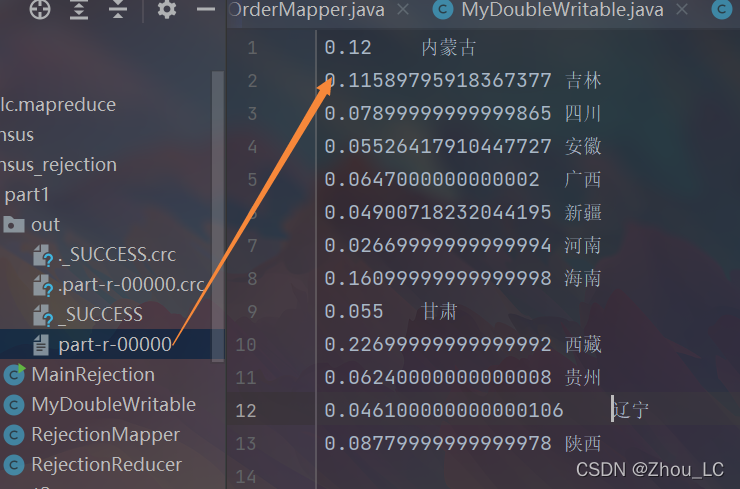
Task: Switch to the OrderMapper.java tab
Action: (x=307, y=9)
